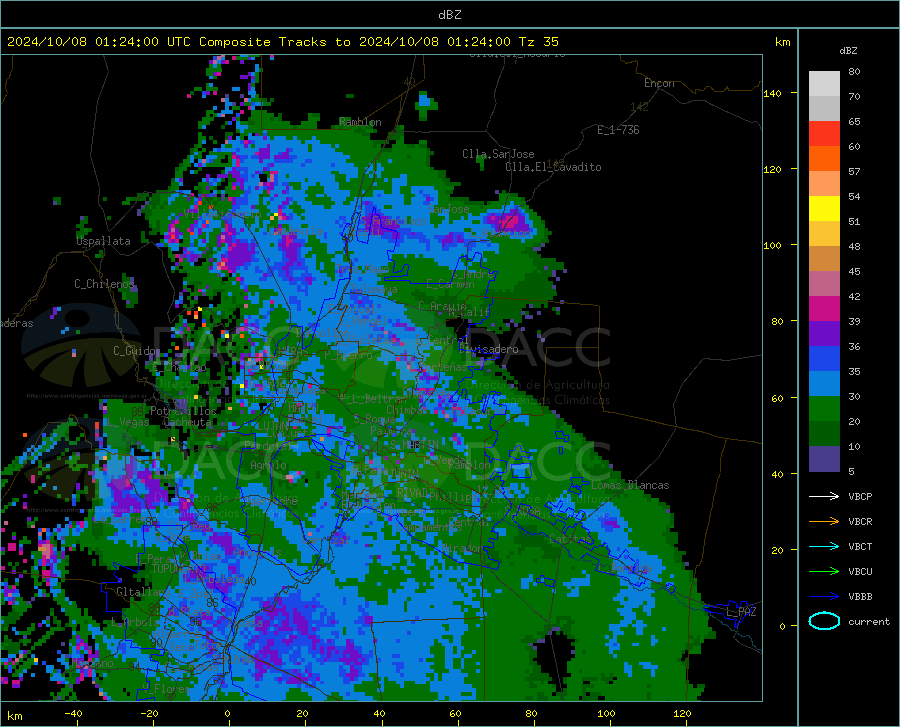Select the royal blue 35-36 dBZ swatch
Screen dimensions: 900x727
click(x=824, y=359)
